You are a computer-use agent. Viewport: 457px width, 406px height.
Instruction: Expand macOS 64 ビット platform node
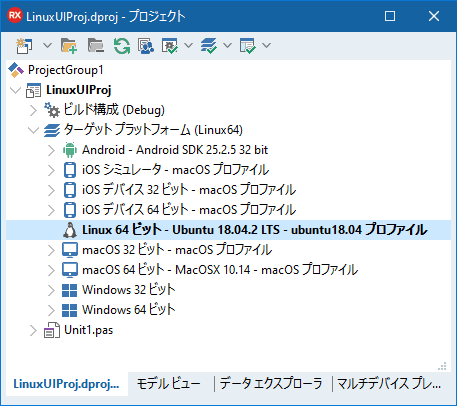[x=51, y=270]
